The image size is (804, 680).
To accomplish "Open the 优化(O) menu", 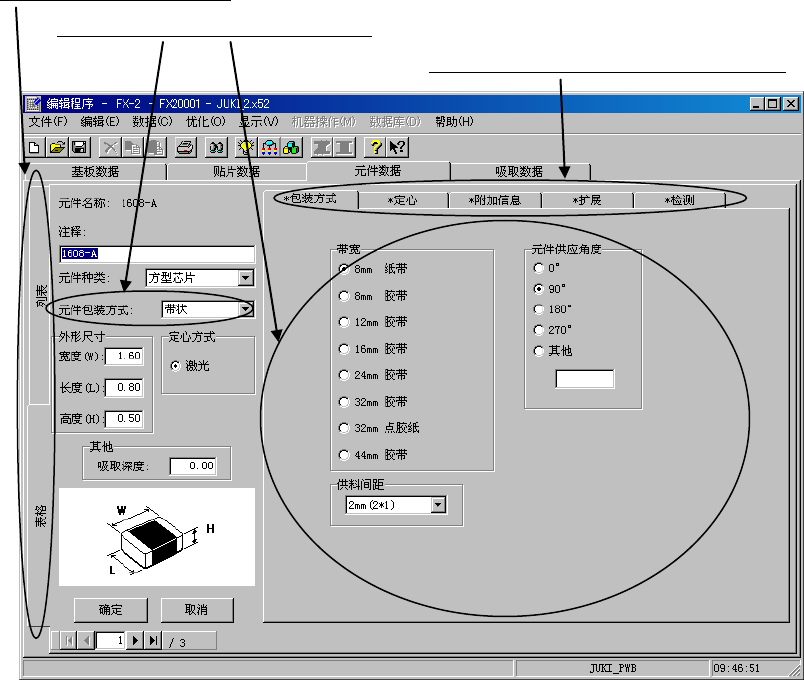I will 206,122.
